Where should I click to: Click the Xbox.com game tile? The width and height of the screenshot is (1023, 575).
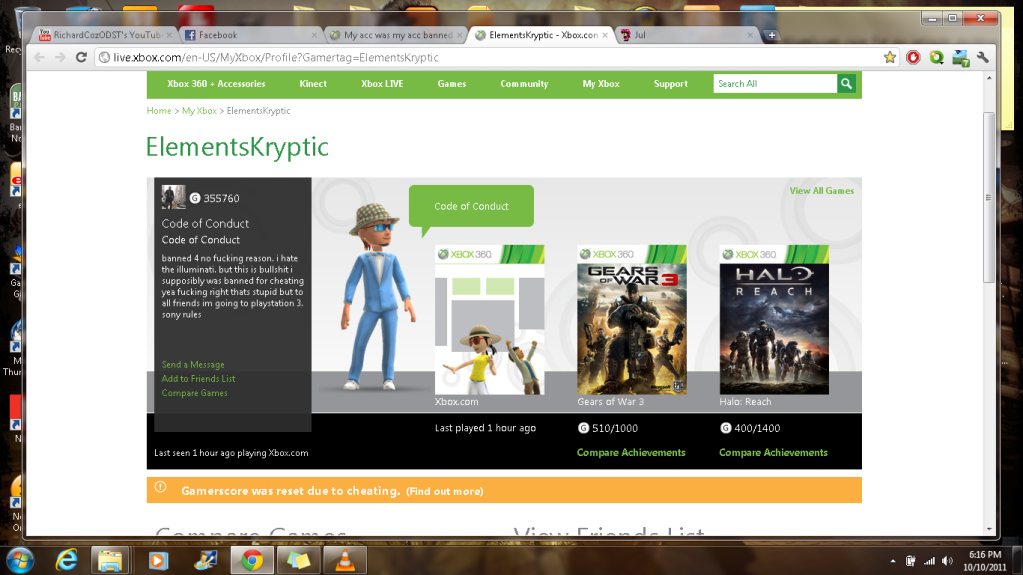tap(489, 320)
